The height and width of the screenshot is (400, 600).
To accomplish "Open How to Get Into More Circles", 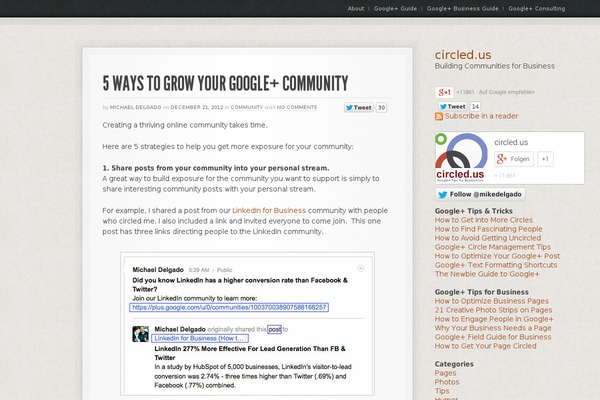I will 483,220.
